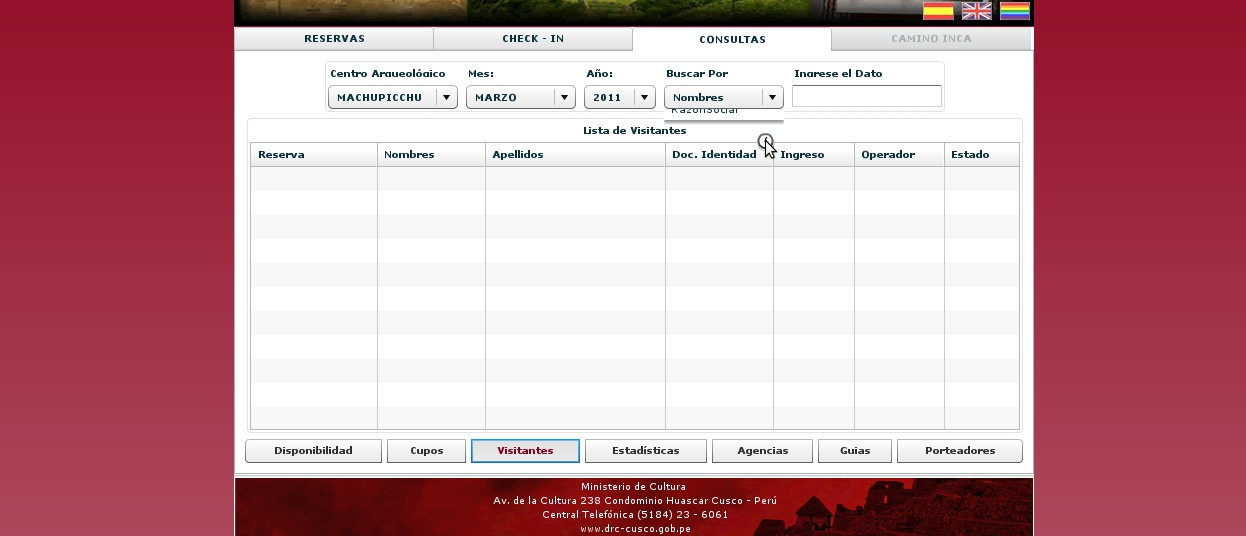
Task: Open the Estadísticas section button
Action: (x=645, y=451)
